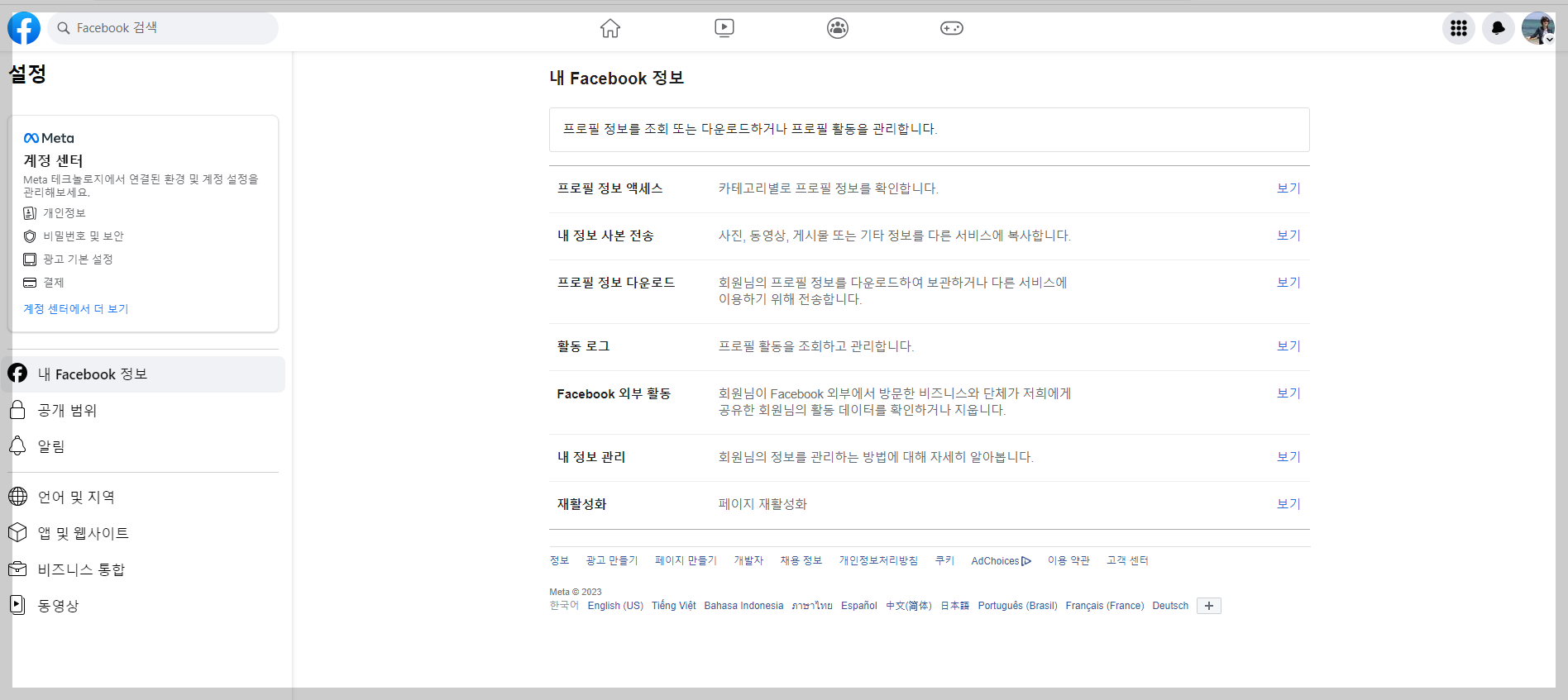Click 보기 for 내 정보 사본 전송
Screen dimensions: 1568x700
1288,236
